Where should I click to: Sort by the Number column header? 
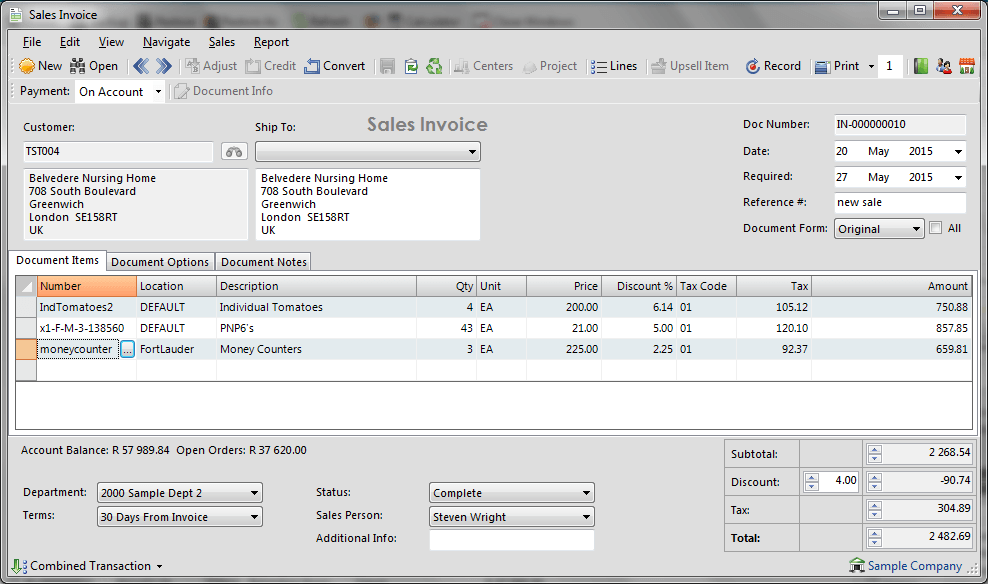coord(87,286)
